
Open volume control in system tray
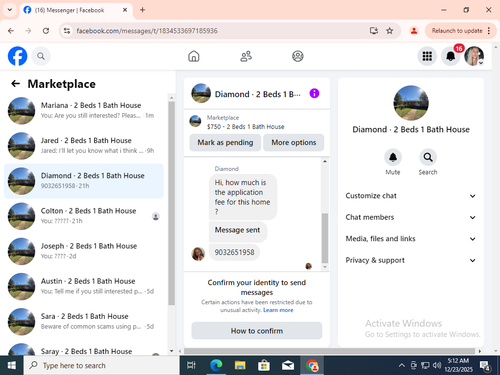(437, 366)
